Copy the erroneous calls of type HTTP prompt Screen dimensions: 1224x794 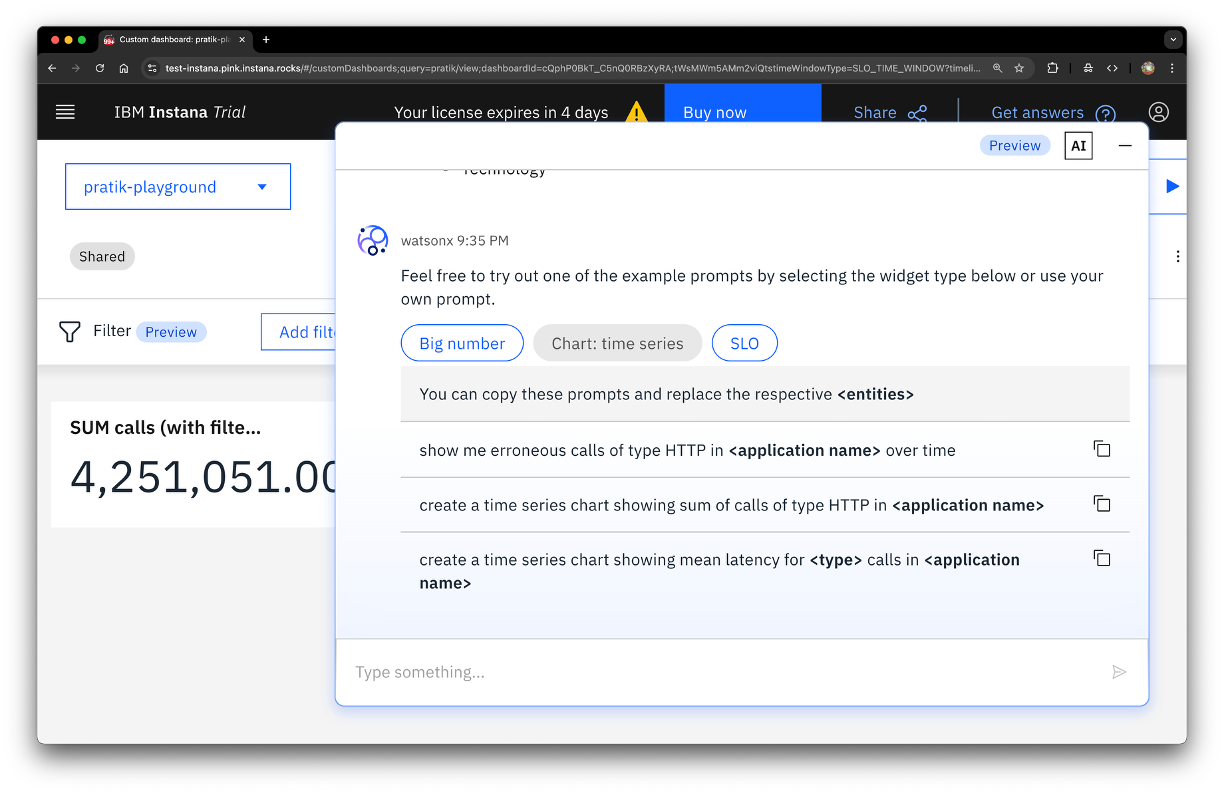1101,449
